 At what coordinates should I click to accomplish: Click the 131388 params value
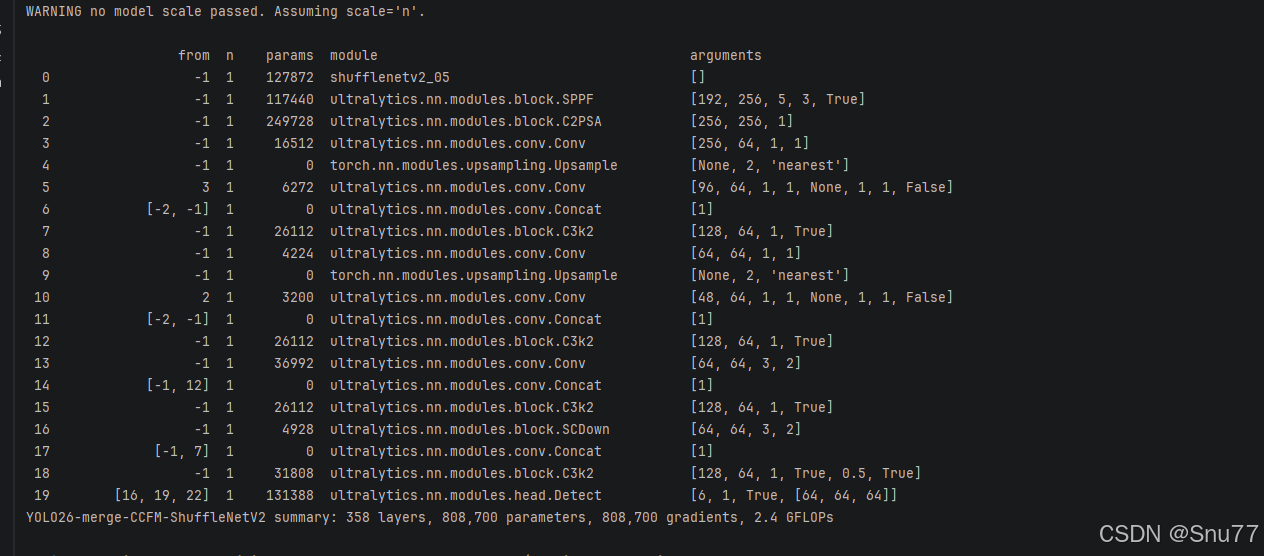[290, 495]
